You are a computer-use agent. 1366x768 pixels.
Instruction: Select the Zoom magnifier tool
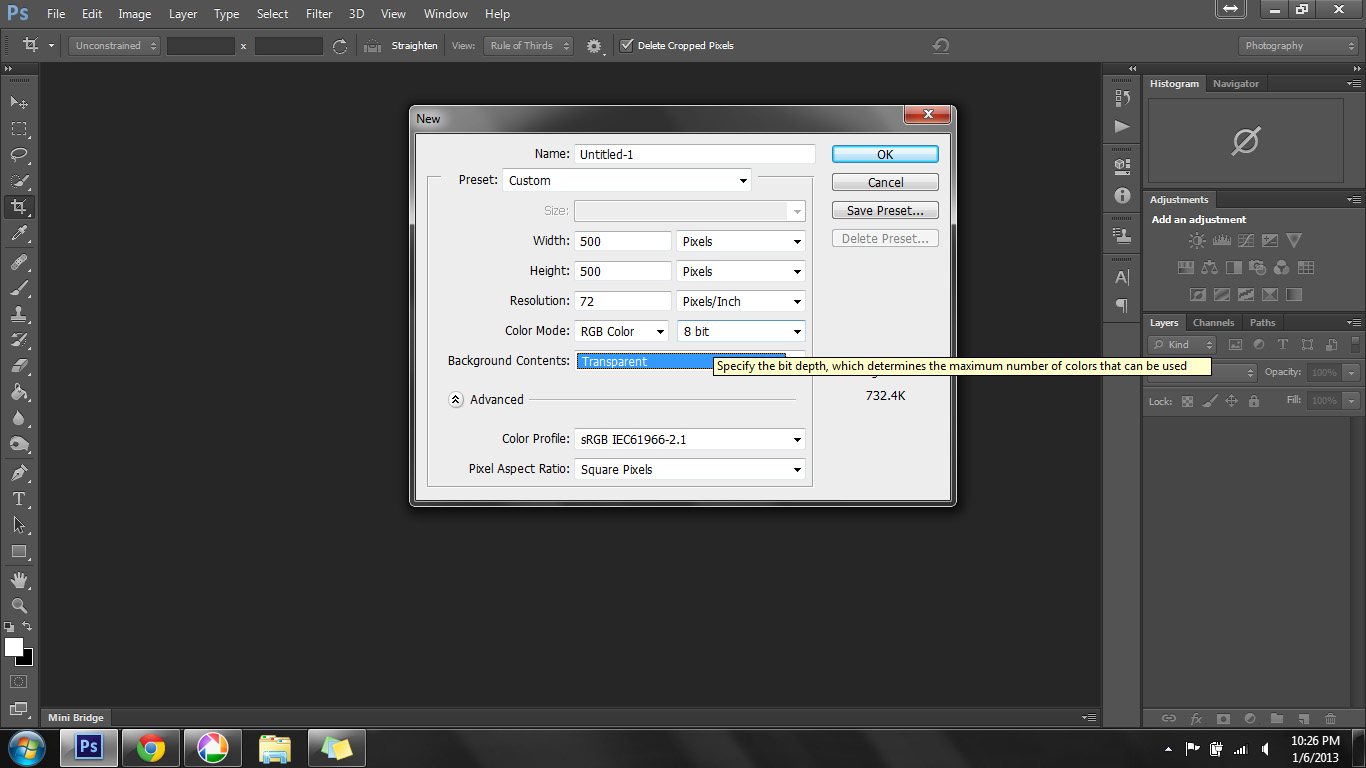point(19,606)
